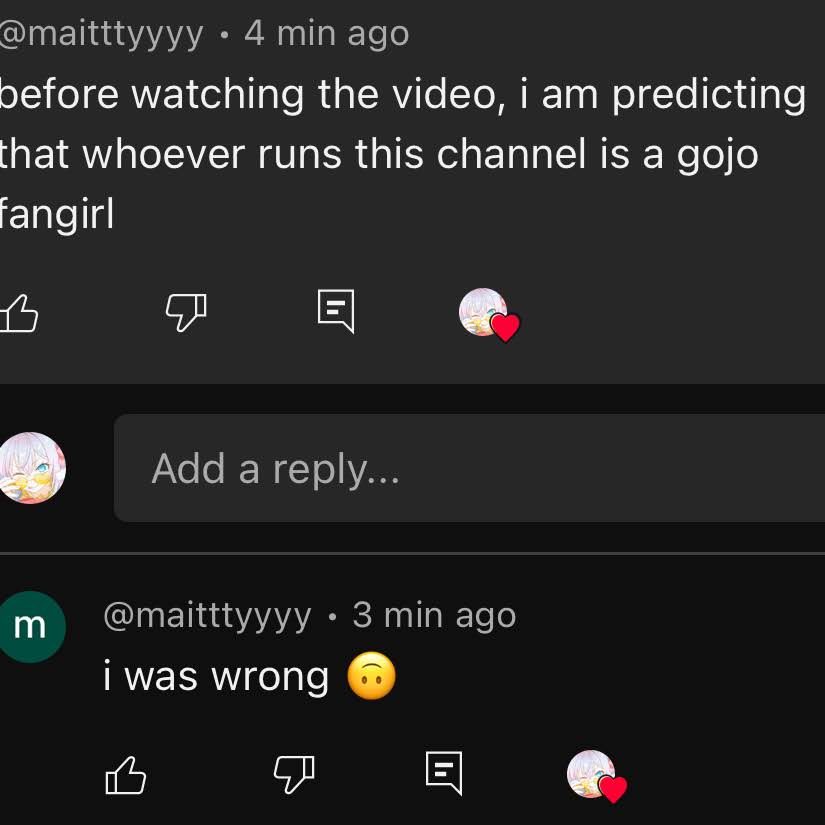Dislike the gojo fangirl prediction comment
825x825 pixels.
(186, 313)
